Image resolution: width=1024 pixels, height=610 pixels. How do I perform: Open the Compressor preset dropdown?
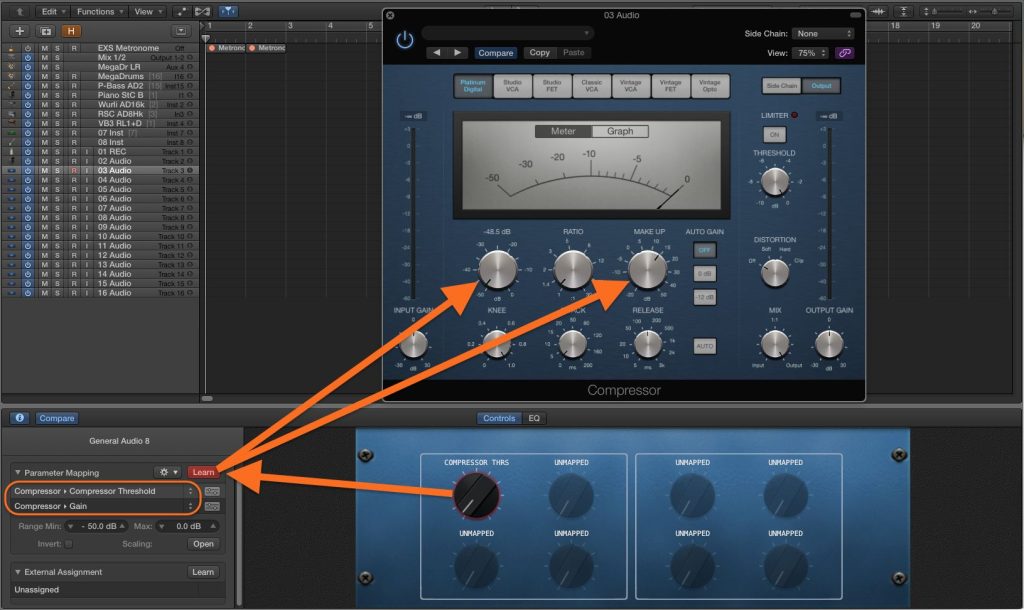pos(507,33)
